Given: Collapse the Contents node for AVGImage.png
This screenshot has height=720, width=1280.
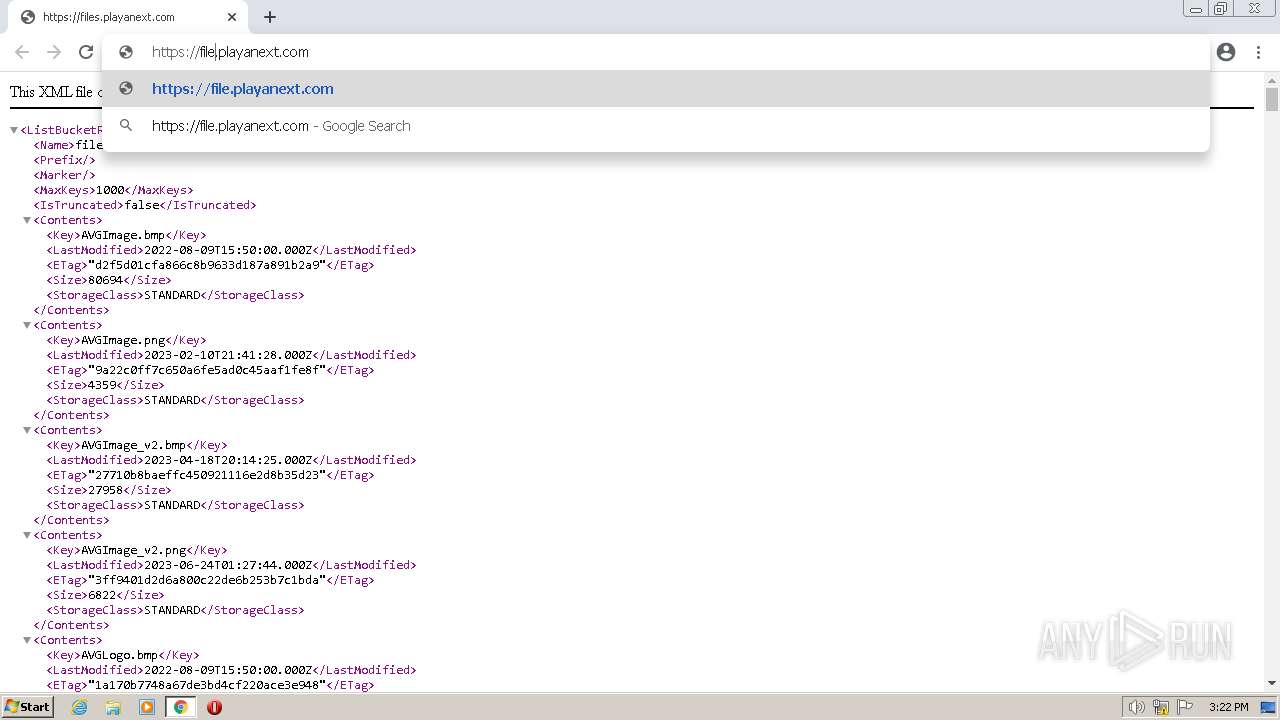Looking at the screenshot, I should click(27, 325).
